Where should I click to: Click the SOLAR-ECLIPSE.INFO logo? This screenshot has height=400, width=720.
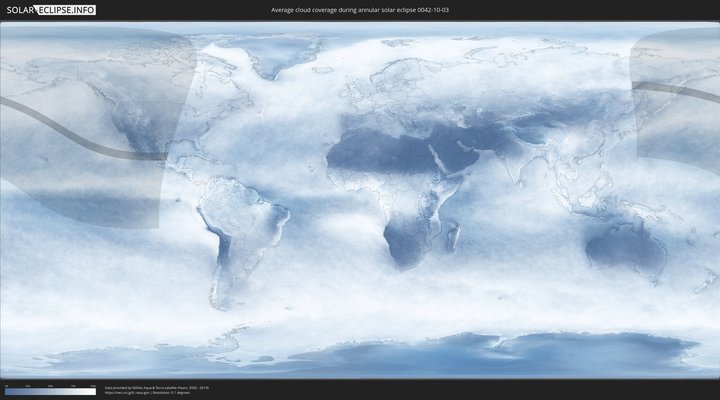click(51, 10)
